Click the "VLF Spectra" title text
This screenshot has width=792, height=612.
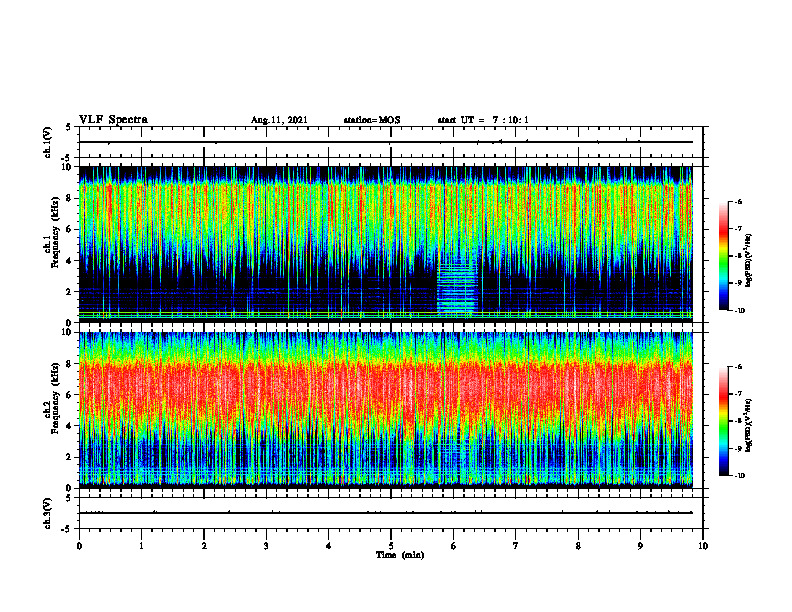(113, 120)
